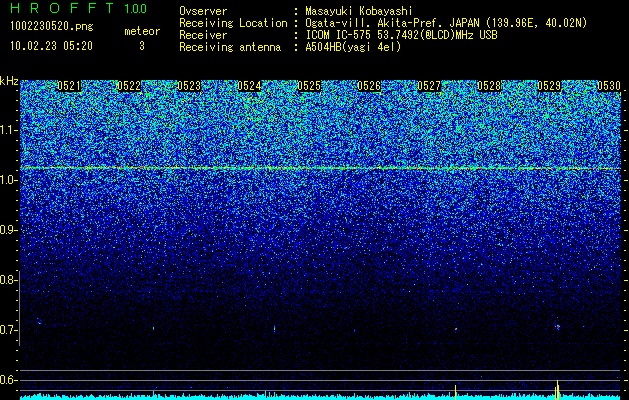Viewport: 629px width, 400px height.
Task: Click the 0524 time marker
Action: pos(249,86)
